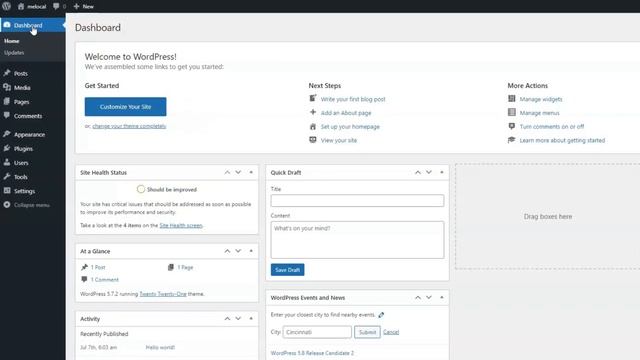Toggle WordPress Events and News panel
Viewport: 640px width, 360px height.
point(442,298)
